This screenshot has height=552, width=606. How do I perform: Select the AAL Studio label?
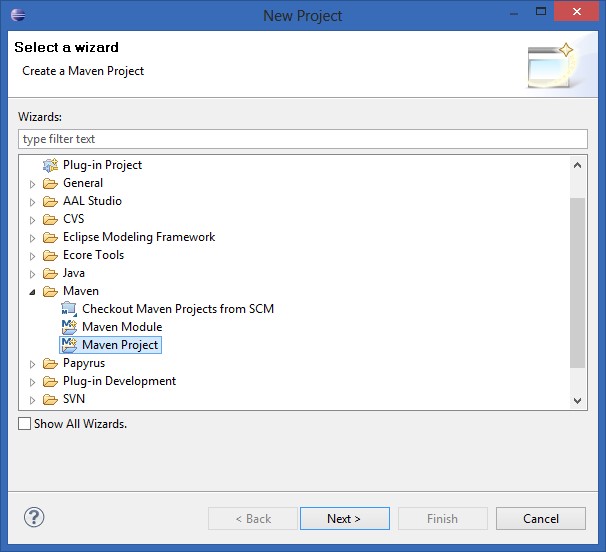point(92,201)
